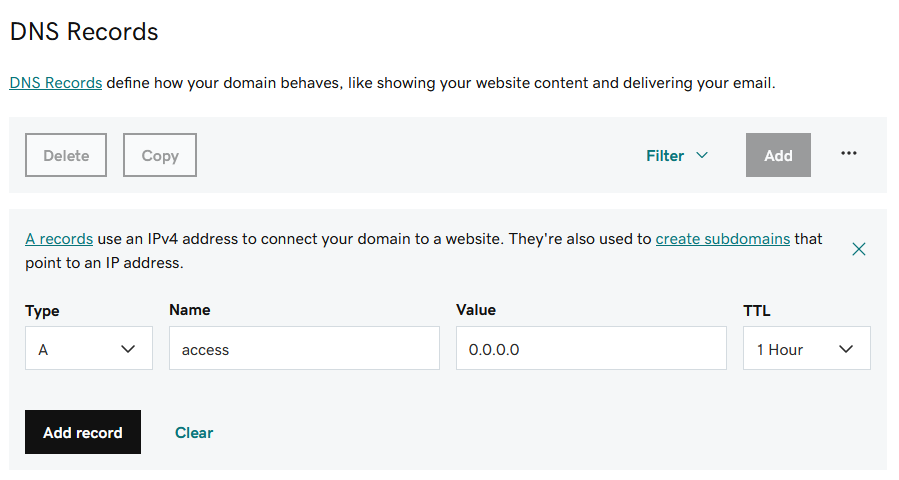Open the TTL dropdown showing 1 Hour
This screenshot has width=899, height=480.
[x=807, y=348]
